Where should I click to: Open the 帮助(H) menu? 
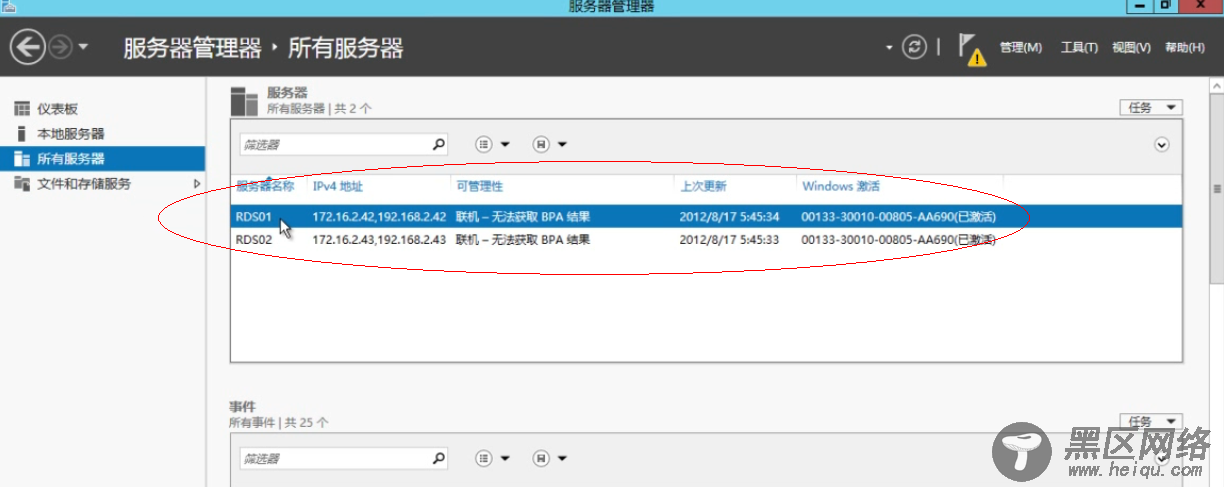[x=1184, y=48]
